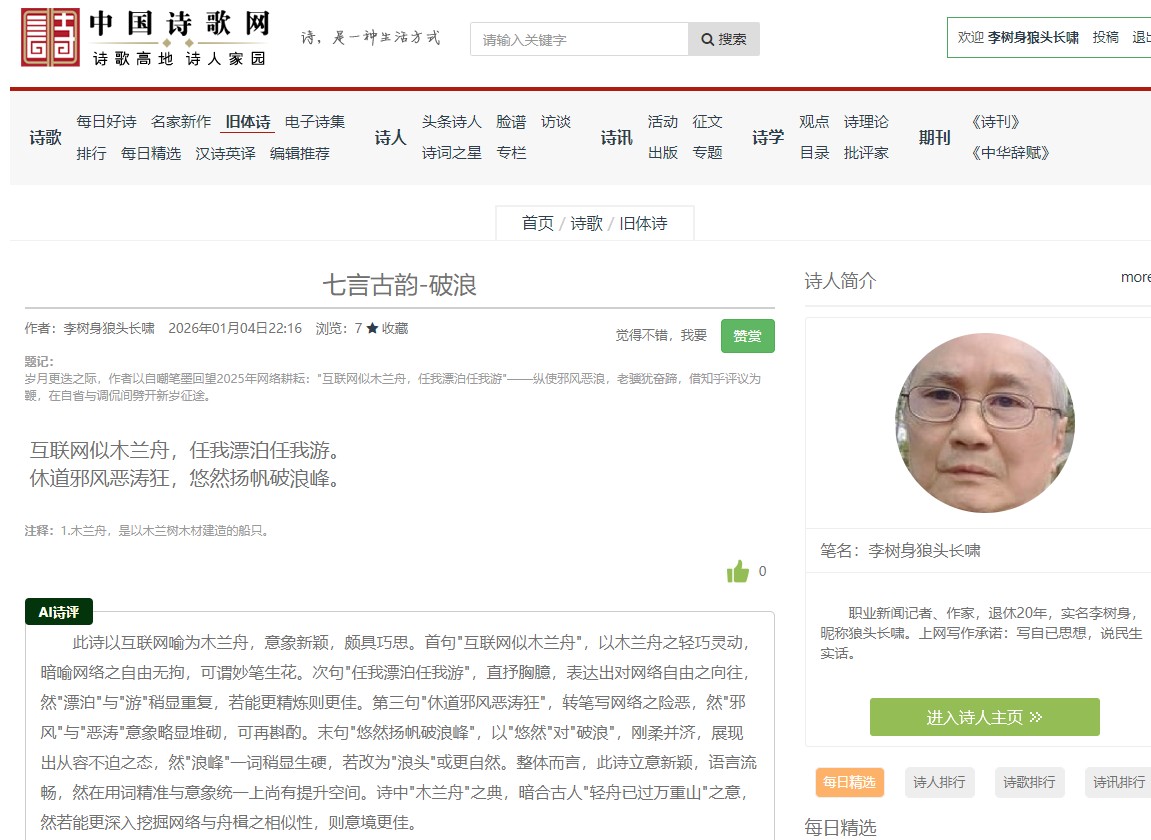This screenshot has width=1151, height=840.
Task: Click 诗歌 breadcrumb link
Action: pos(586,223)
